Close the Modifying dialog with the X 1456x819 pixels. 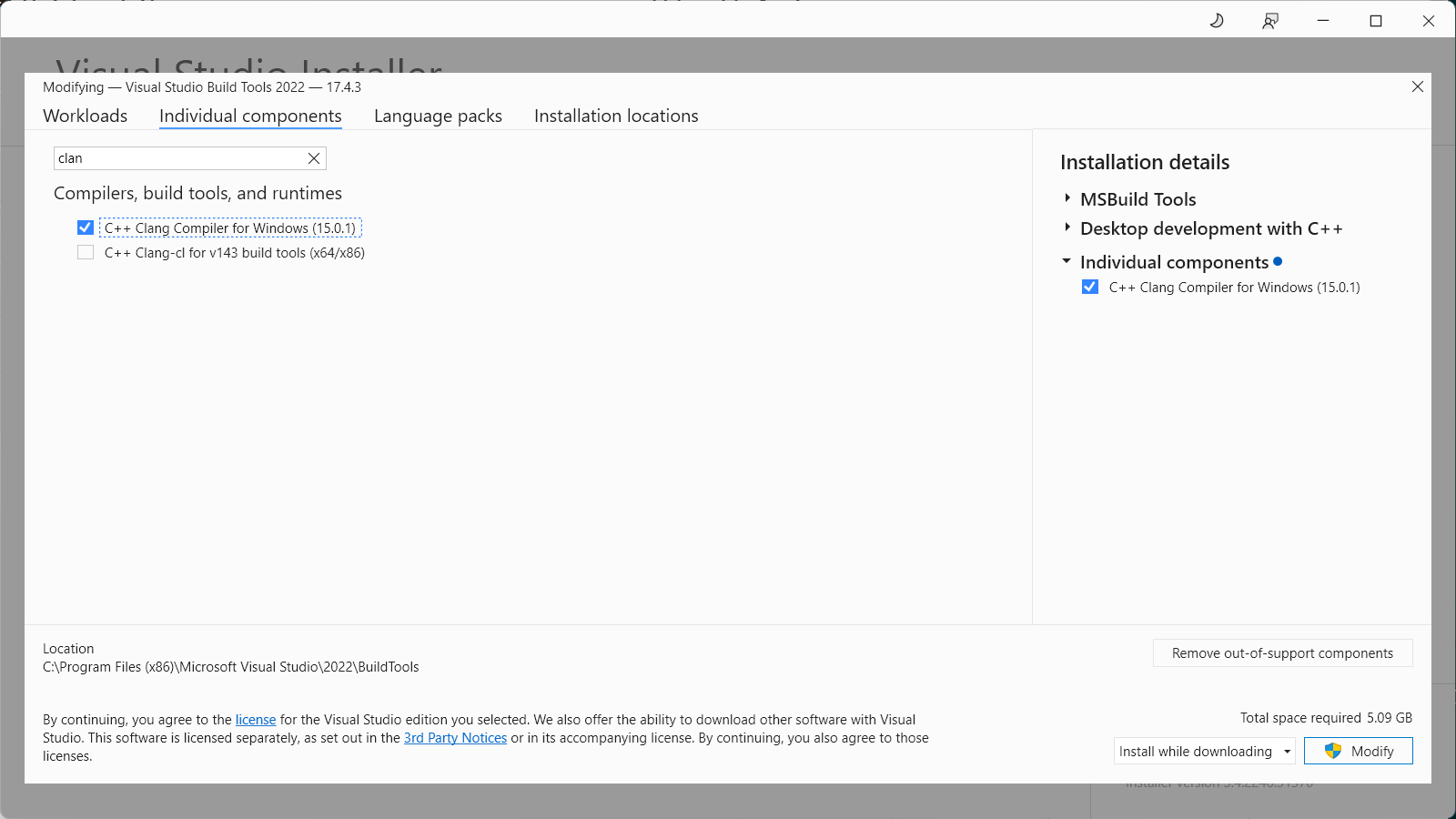point(1418,86)
